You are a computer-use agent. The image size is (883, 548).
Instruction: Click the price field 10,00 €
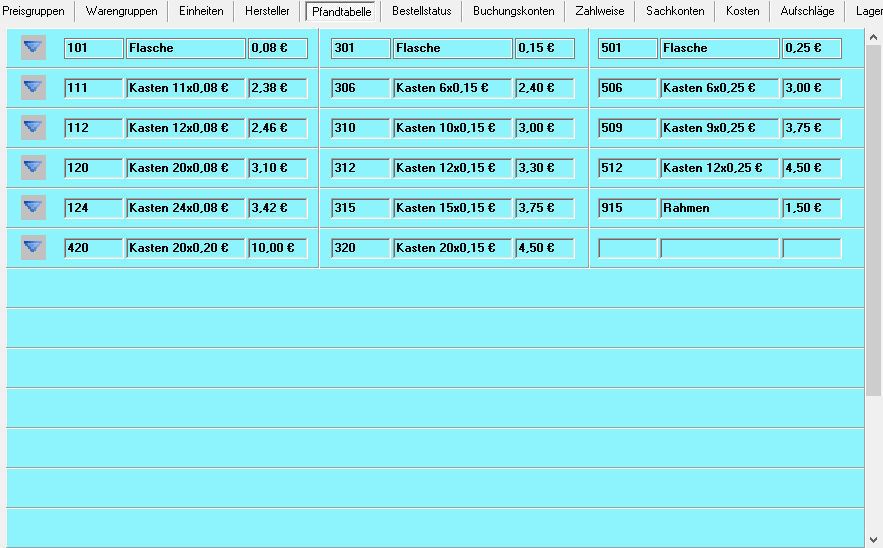coord(278,248)
